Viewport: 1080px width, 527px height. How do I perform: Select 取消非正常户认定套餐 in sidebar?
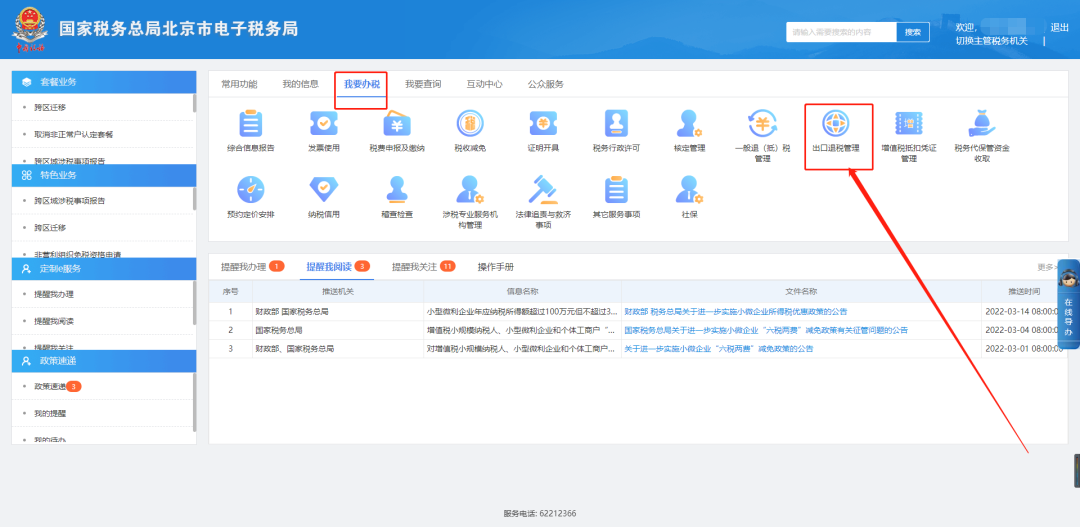point(74,134)
